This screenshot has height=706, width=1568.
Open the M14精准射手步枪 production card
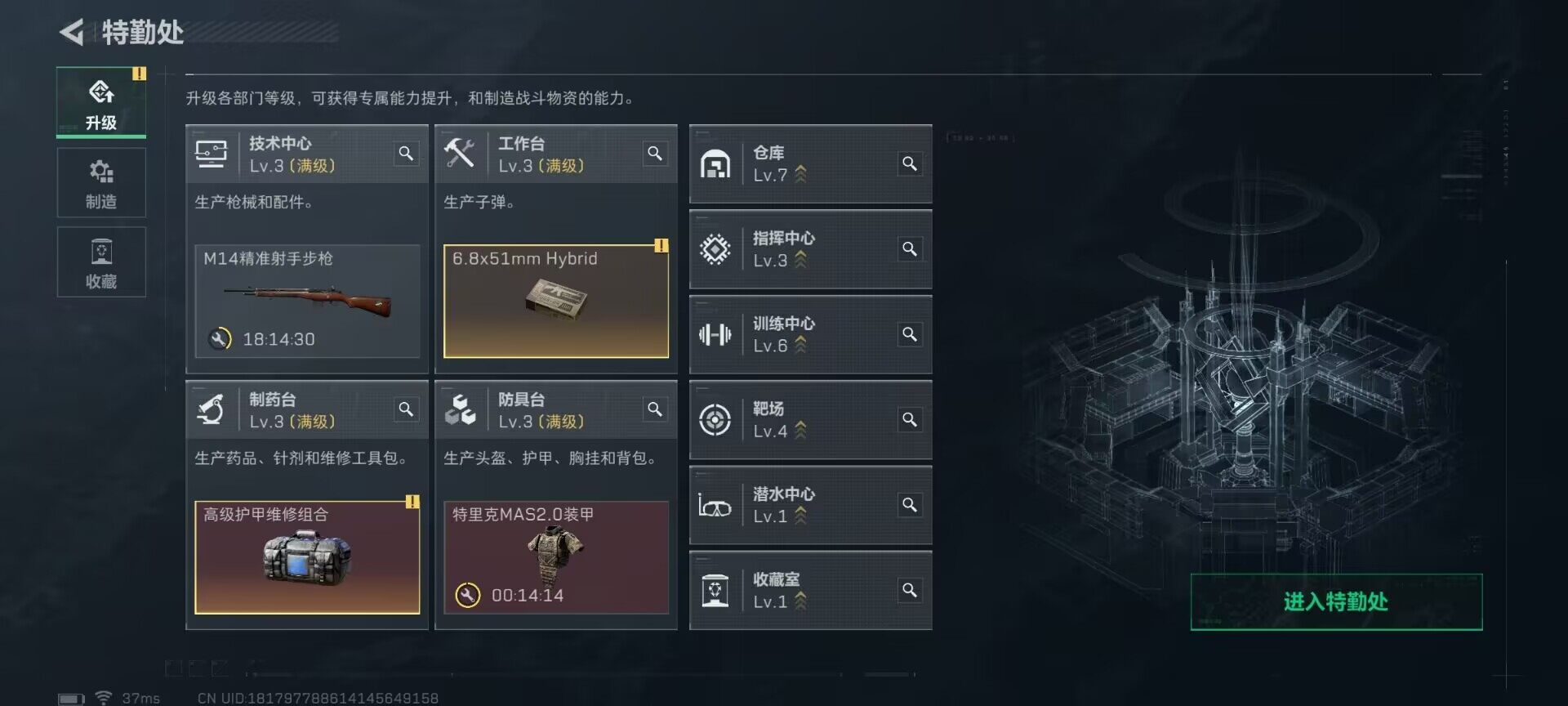tap(307, 302)
